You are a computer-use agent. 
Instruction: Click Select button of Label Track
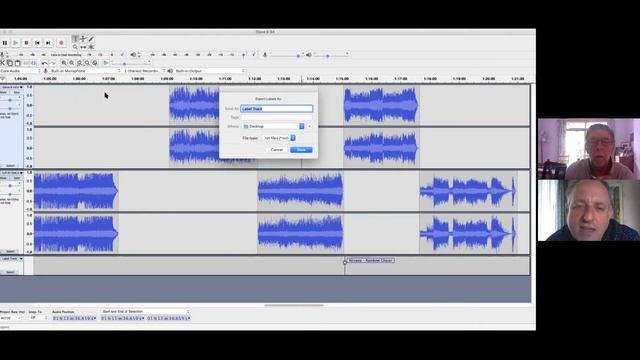tap(10, 272)
